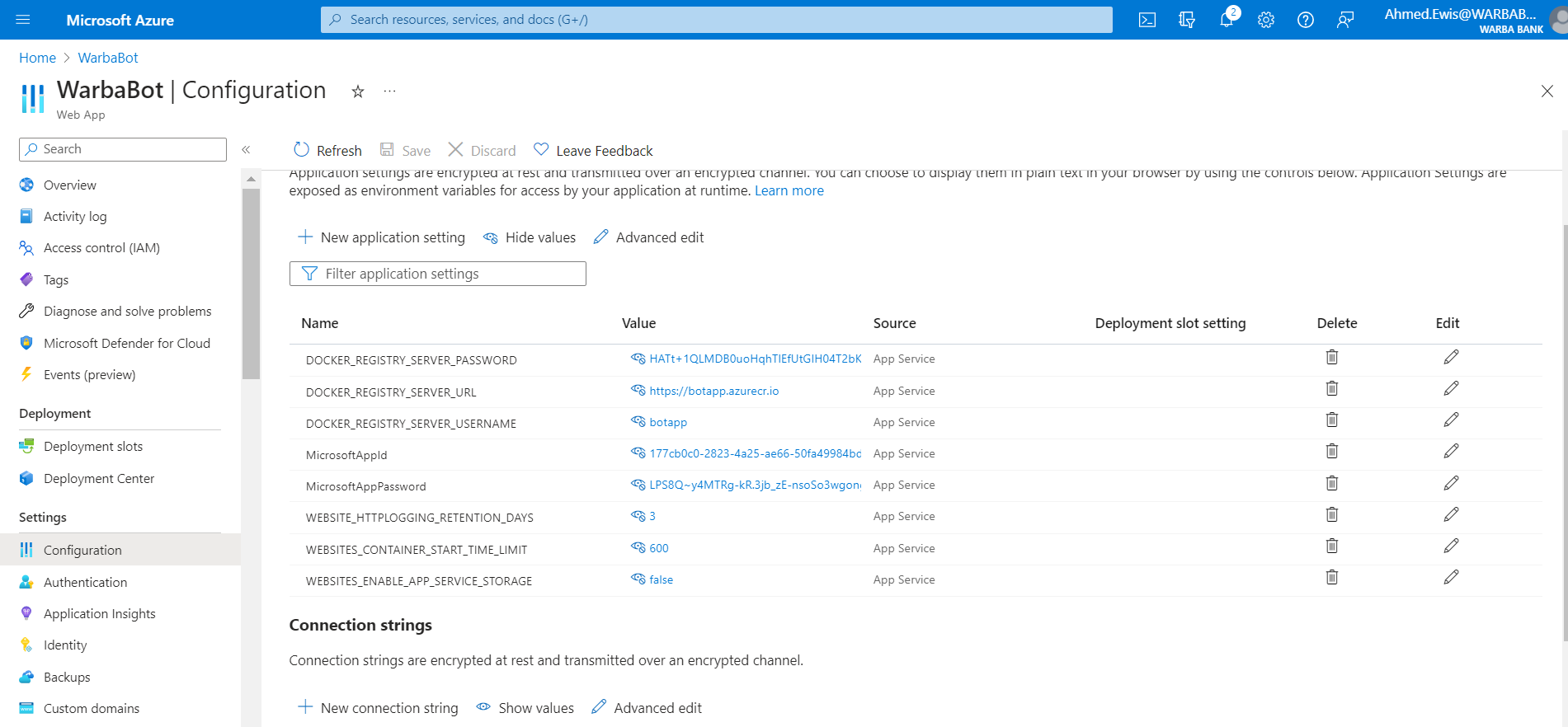1568x727 pixels.
Task: Open Advanced edit for application settings
Action: [649, 237]
